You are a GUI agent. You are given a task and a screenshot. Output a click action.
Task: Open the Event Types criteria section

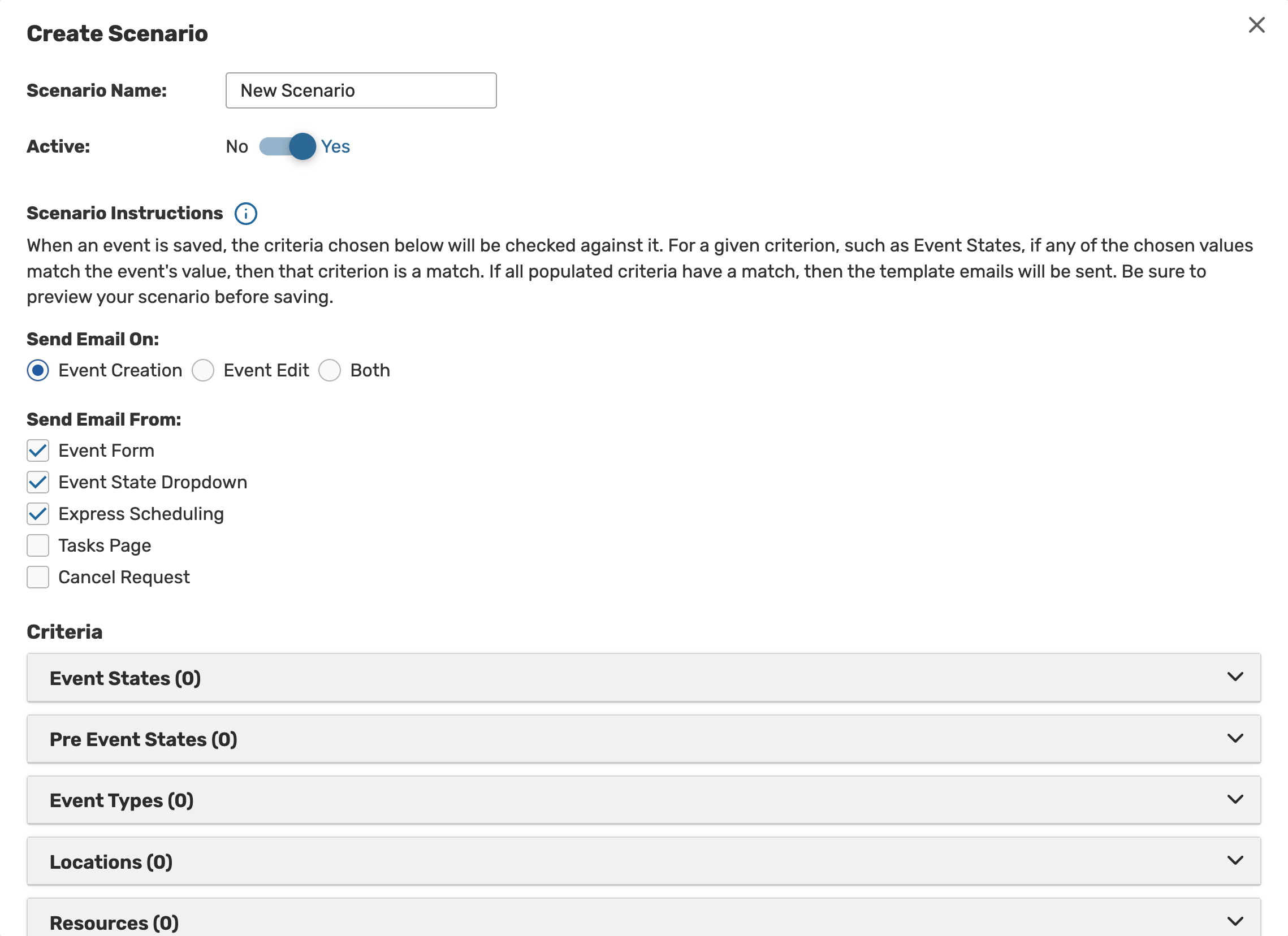643,801
